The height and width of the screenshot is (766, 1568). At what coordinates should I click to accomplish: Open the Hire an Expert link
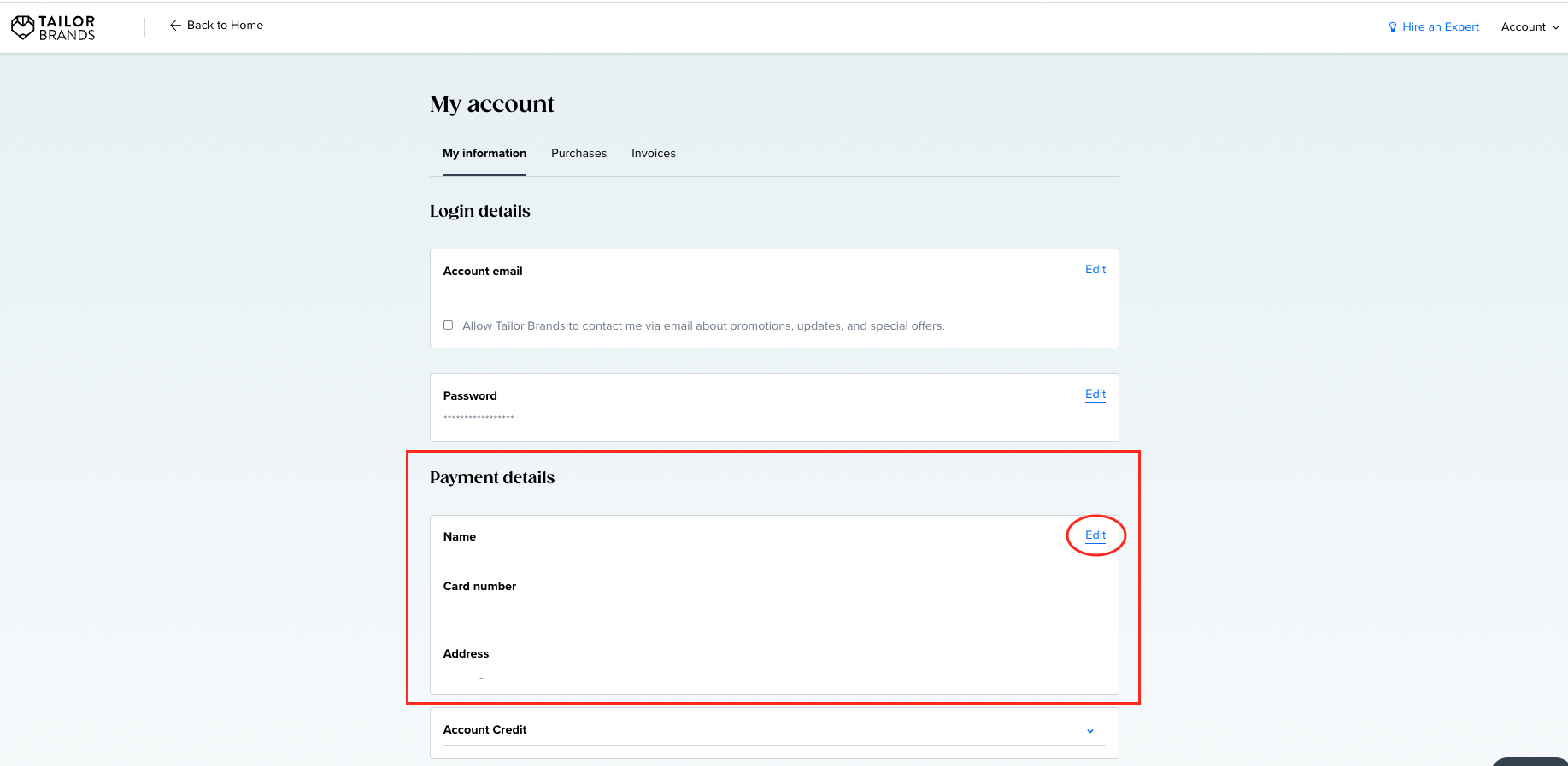[x=1434, y=27]
